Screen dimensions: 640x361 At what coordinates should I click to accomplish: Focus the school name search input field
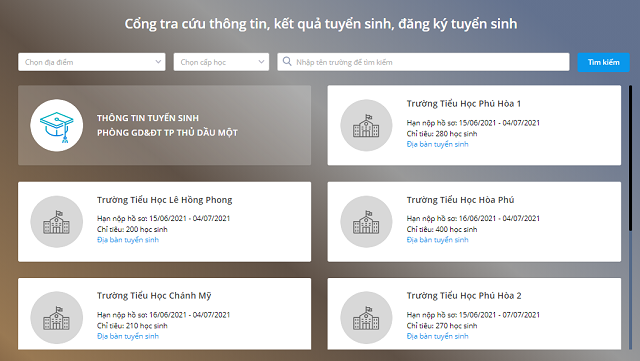[423, 62]
